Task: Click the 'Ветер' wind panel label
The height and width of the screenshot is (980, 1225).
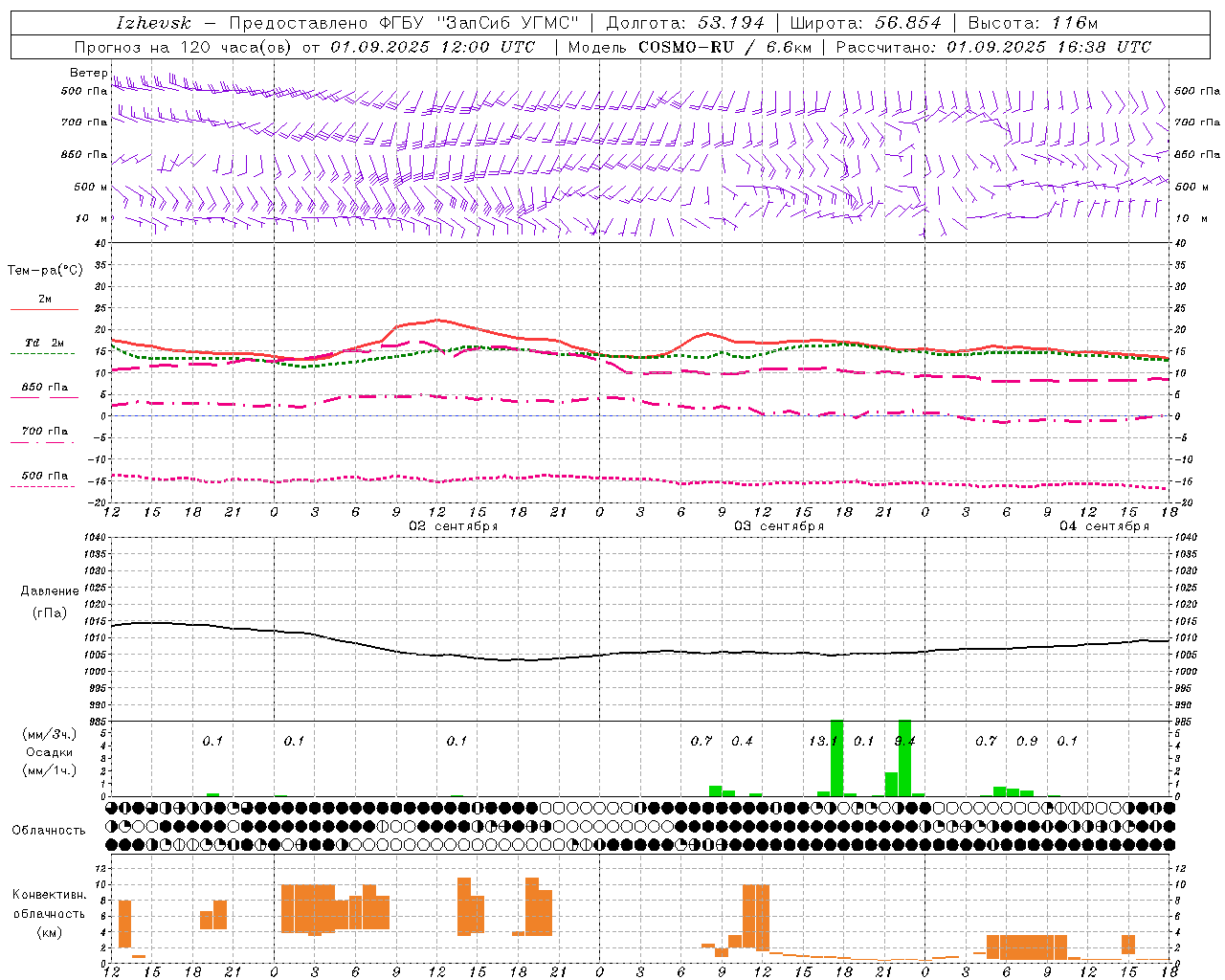Action: [x=88, y=73]
